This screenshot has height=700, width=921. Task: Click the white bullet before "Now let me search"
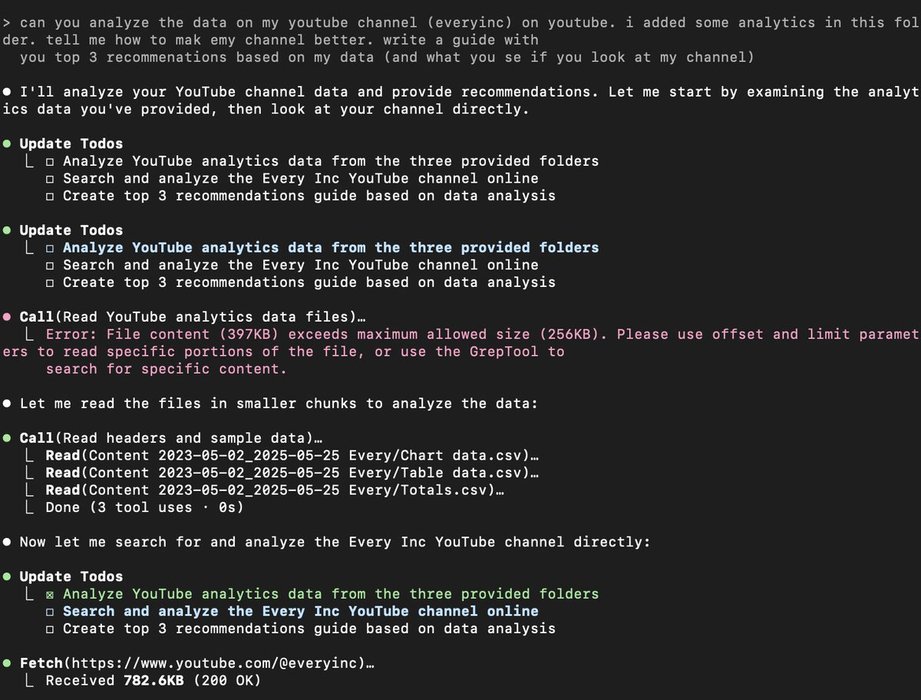click(x=7, y=541)
